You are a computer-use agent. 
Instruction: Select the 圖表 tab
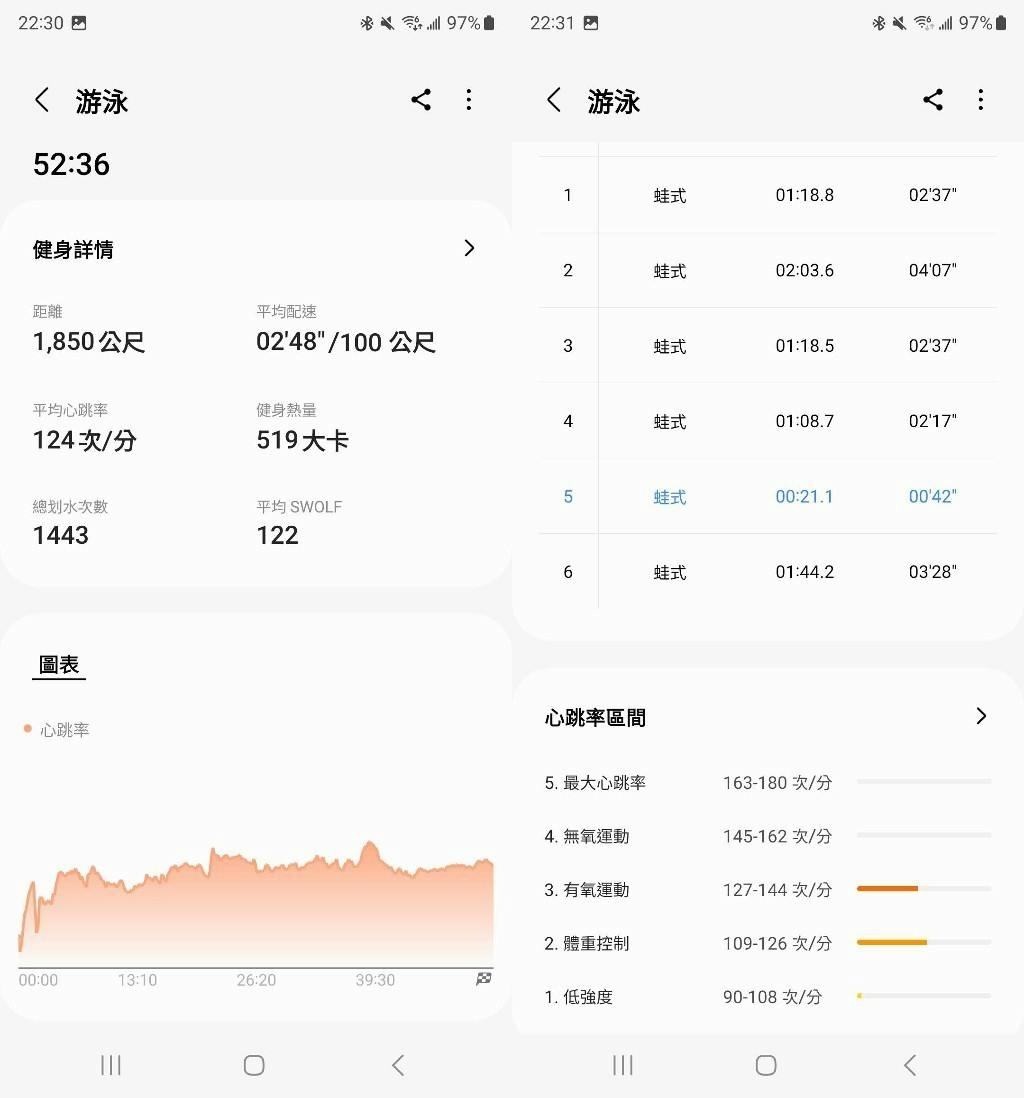pos(59,665)
